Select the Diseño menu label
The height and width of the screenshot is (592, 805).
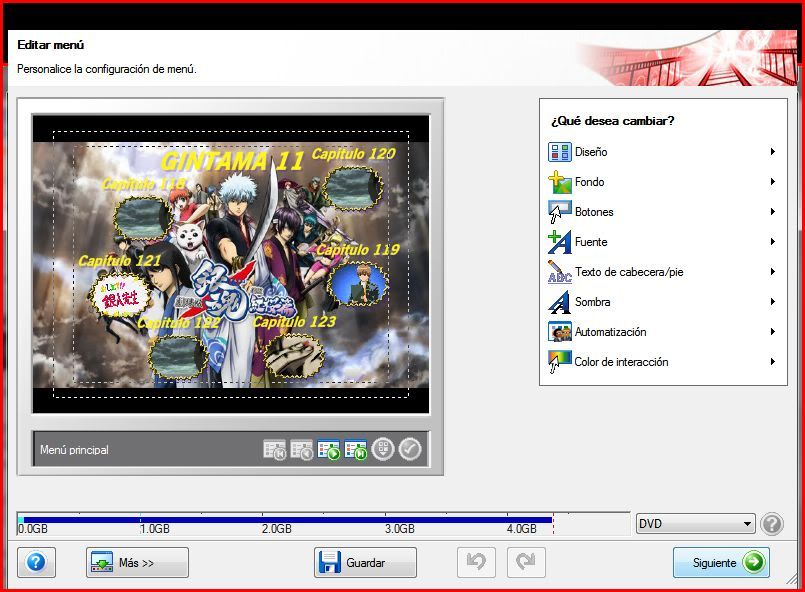(591, 152)
